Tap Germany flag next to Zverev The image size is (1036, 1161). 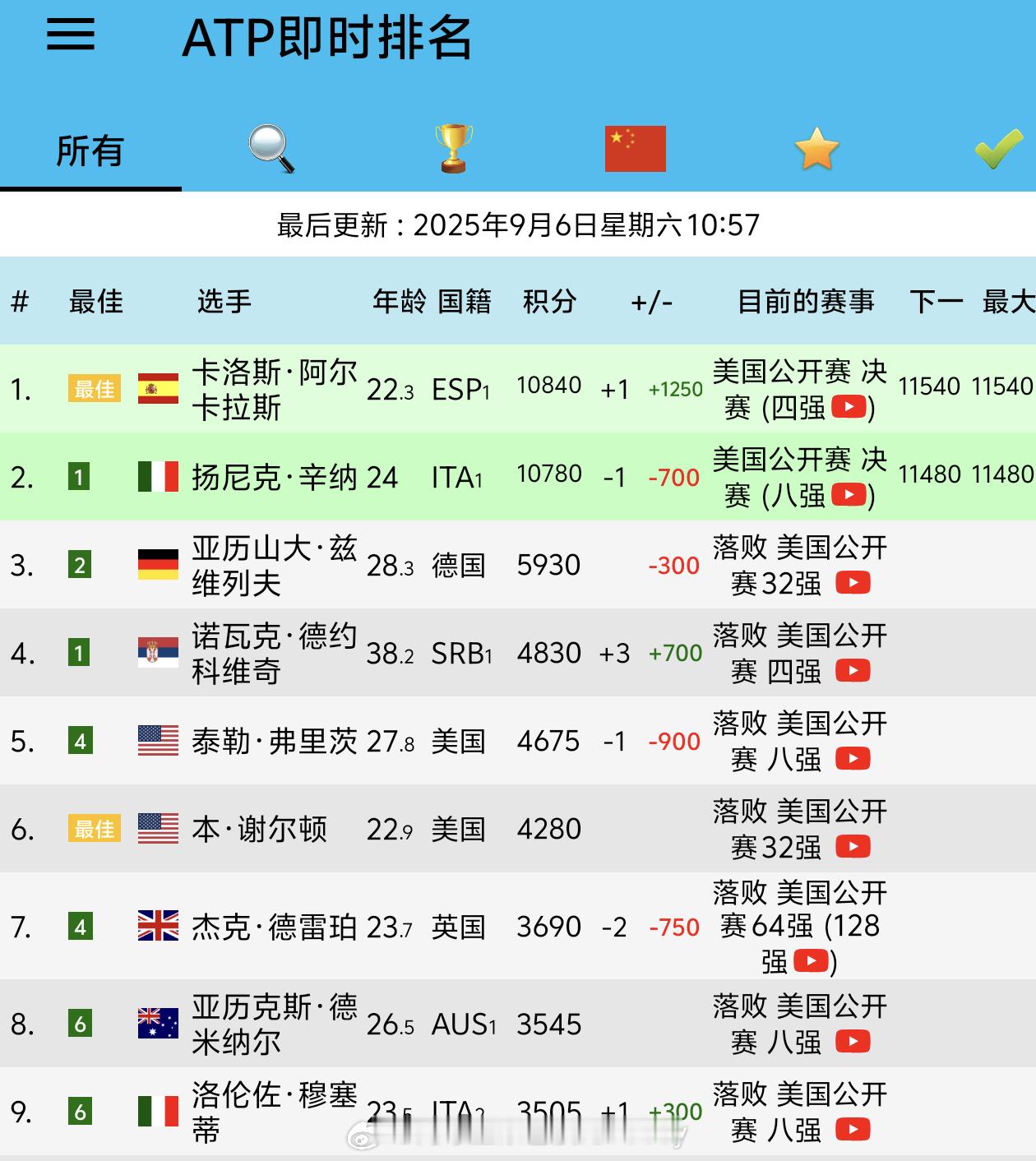click(x=158, y=565)
